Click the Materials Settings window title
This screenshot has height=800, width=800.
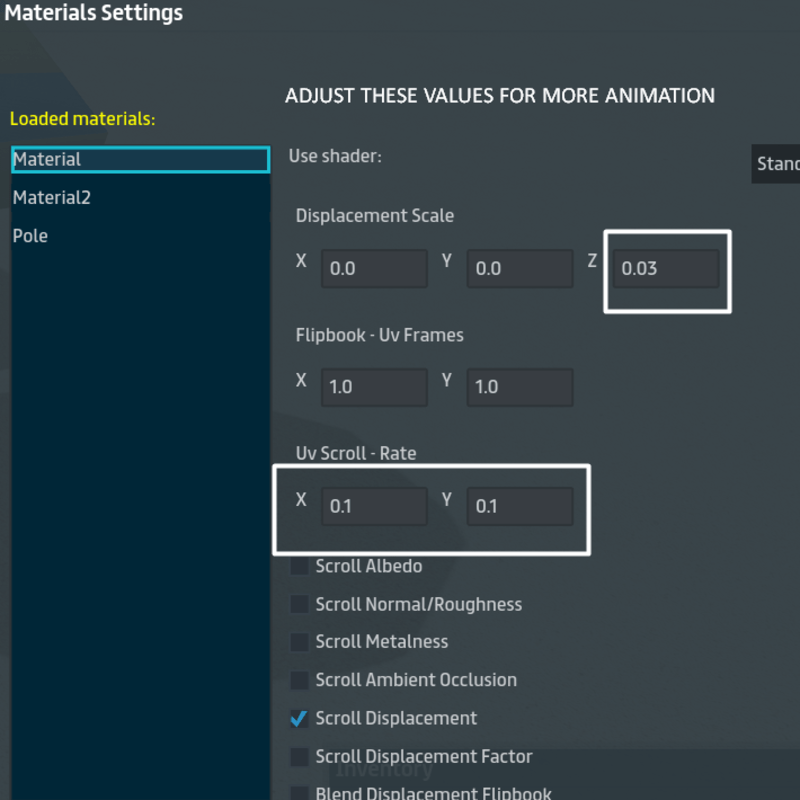click(x=94, y=14)
